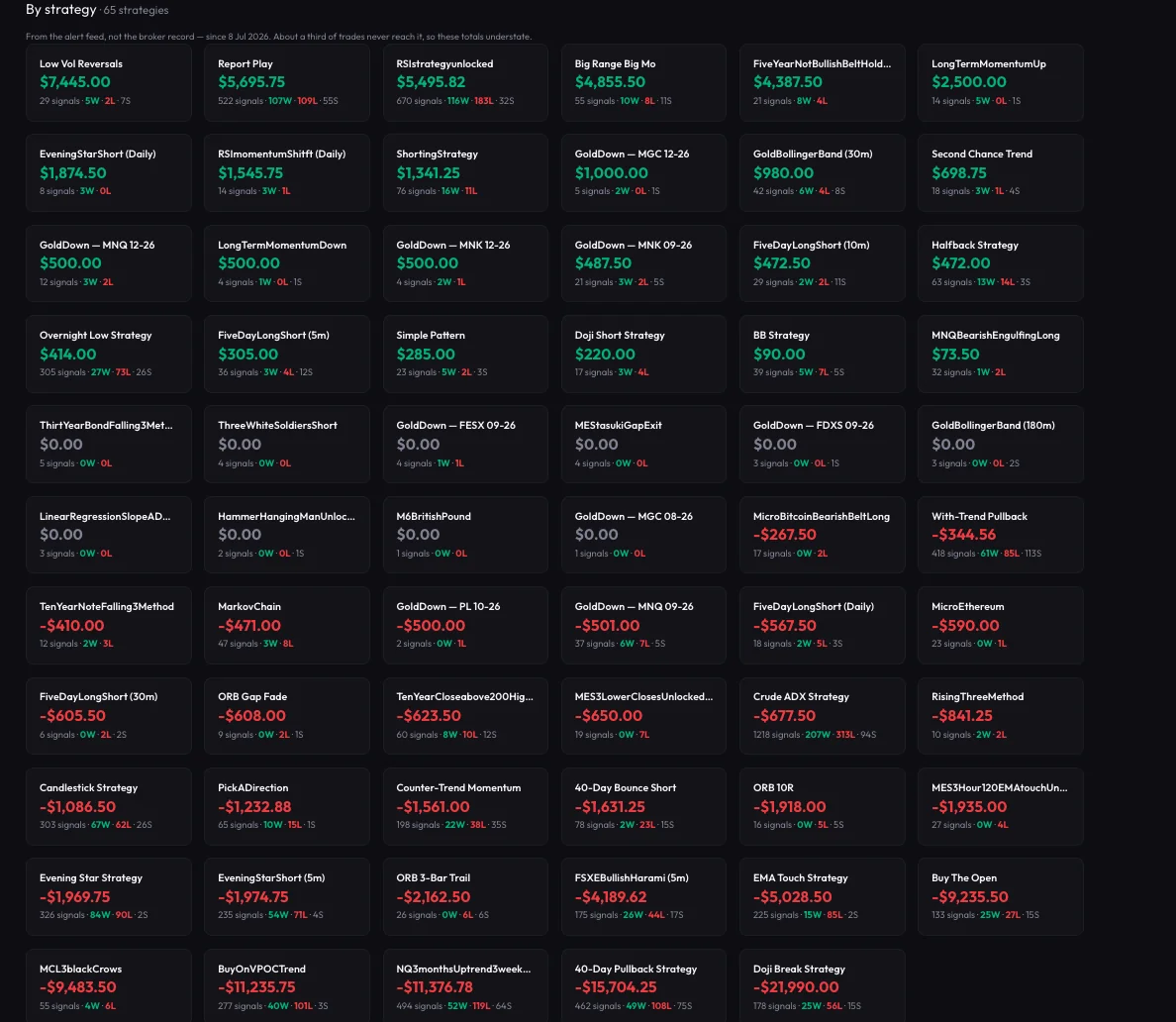Open the GoldBollingerBand (180m) card

[1001, 445]
